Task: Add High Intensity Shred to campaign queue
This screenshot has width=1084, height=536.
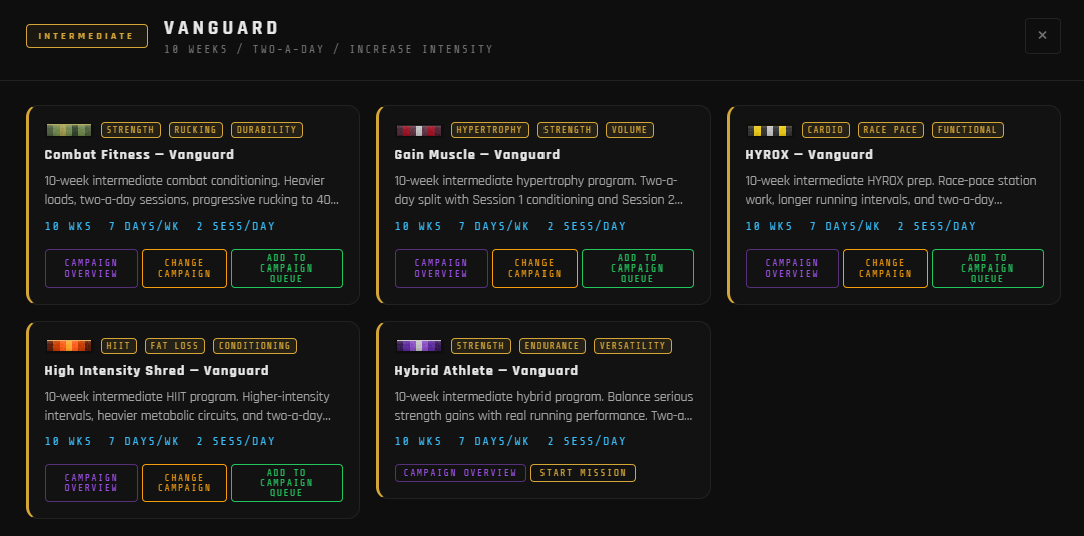Action: pyautogui.click(x=287, y=483)
